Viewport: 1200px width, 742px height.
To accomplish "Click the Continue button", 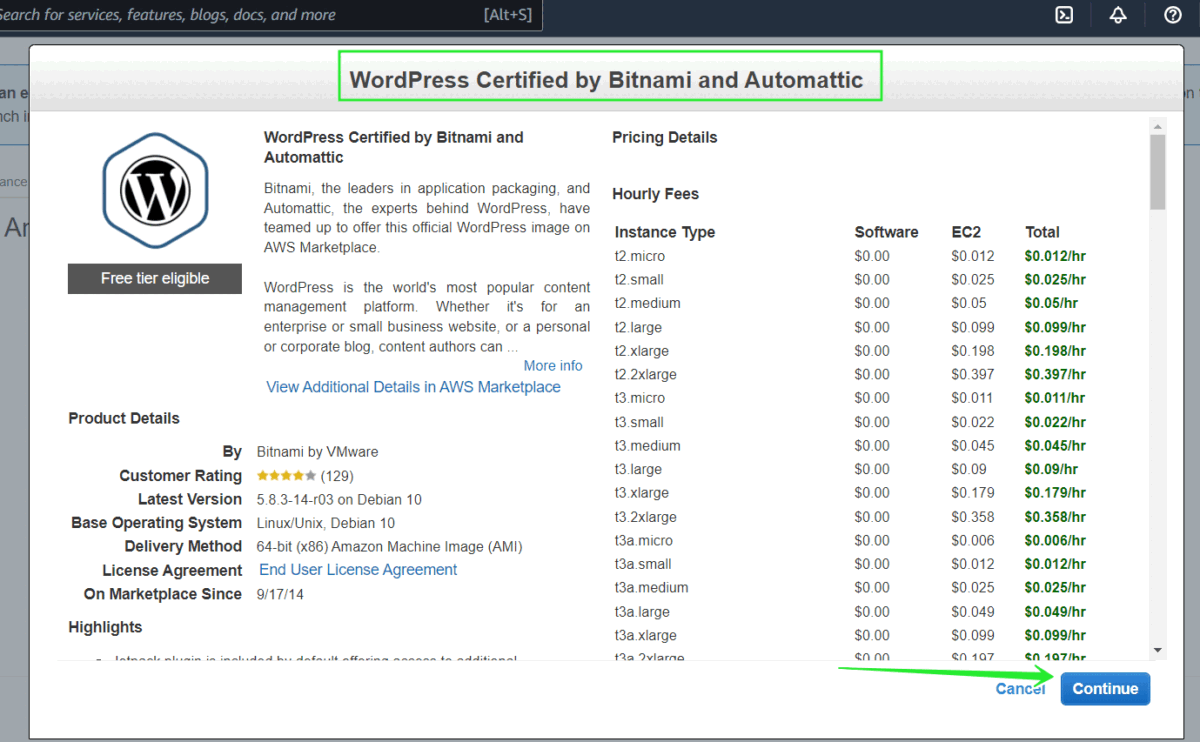I will coord(1105,689).
